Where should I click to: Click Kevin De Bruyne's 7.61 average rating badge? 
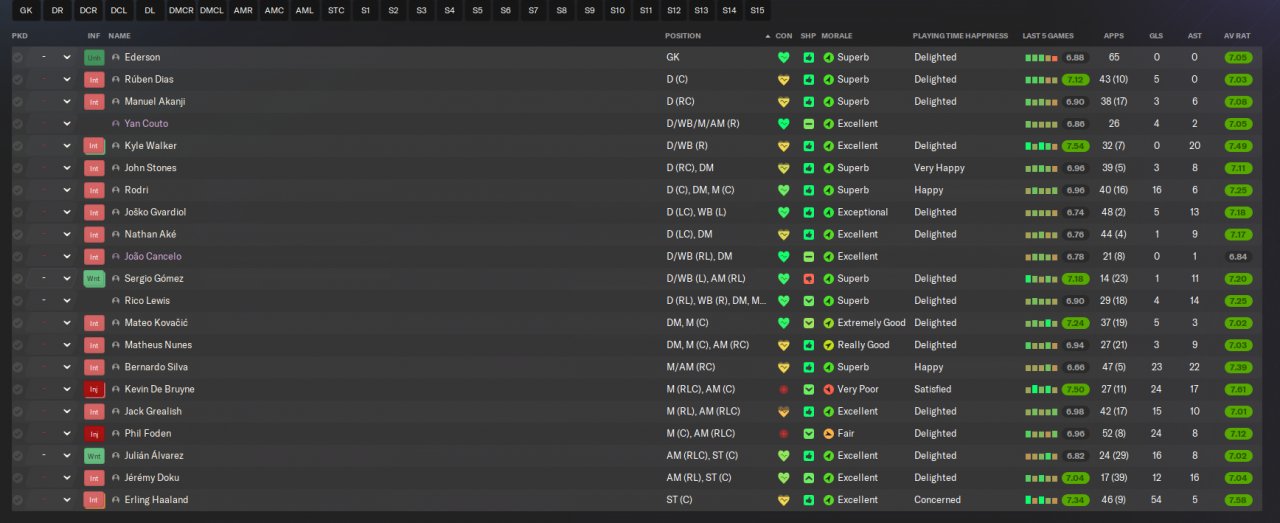pyautogui.click(x=1237, y=389)
